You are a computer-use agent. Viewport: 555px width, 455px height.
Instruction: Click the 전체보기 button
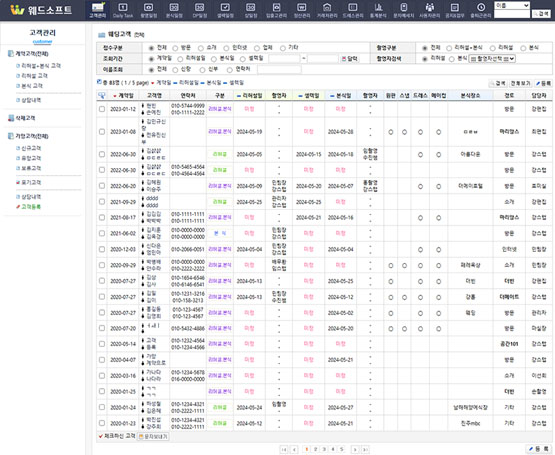tap(520, 83)
